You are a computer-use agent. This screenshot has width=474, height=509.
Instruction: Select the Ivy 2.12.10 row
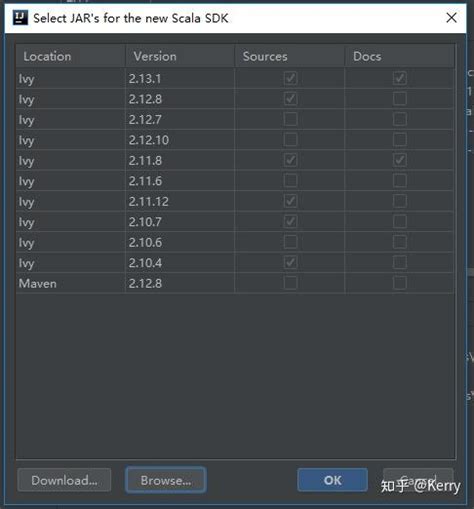(235, 140)
